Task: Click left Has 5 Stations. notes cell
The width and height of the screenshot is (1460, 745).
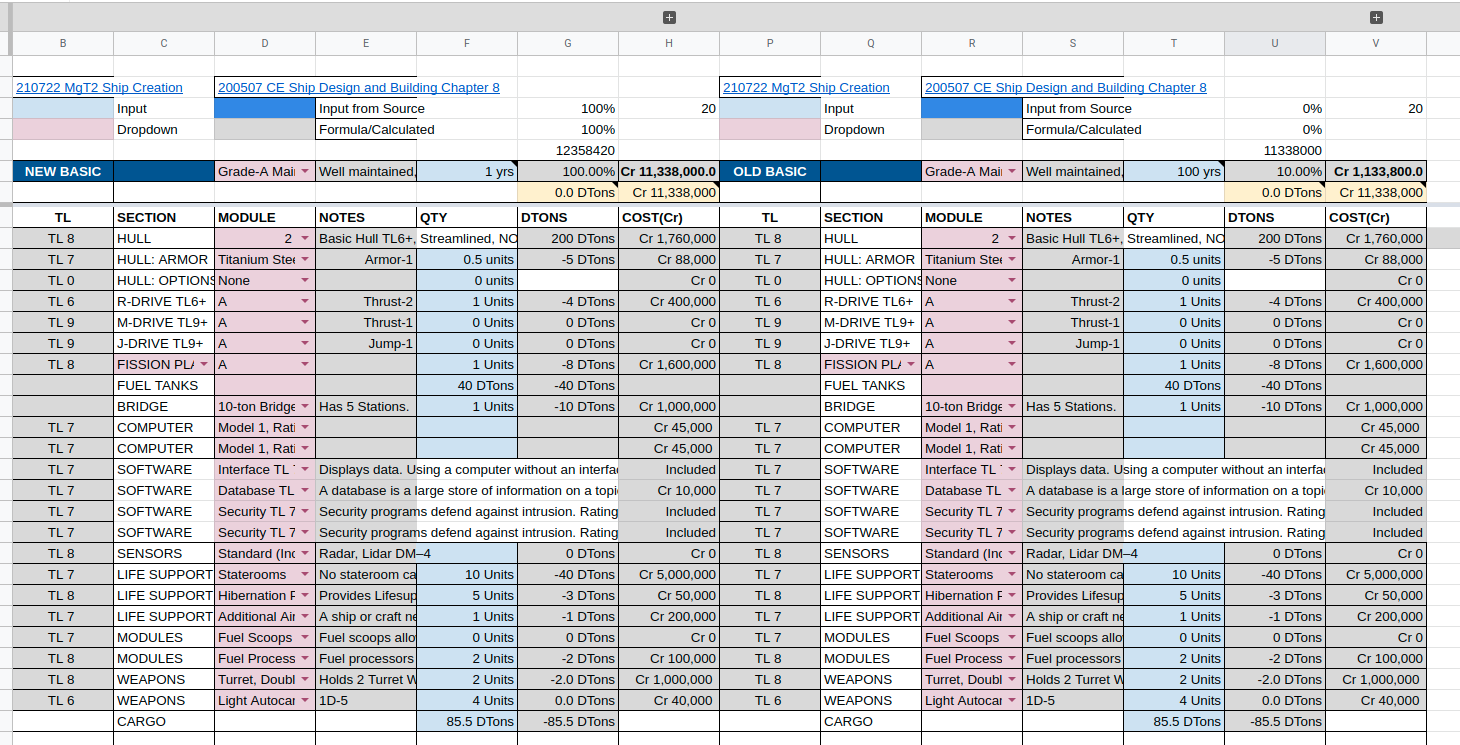Action: pyautogui.click(x=366, y=407)
